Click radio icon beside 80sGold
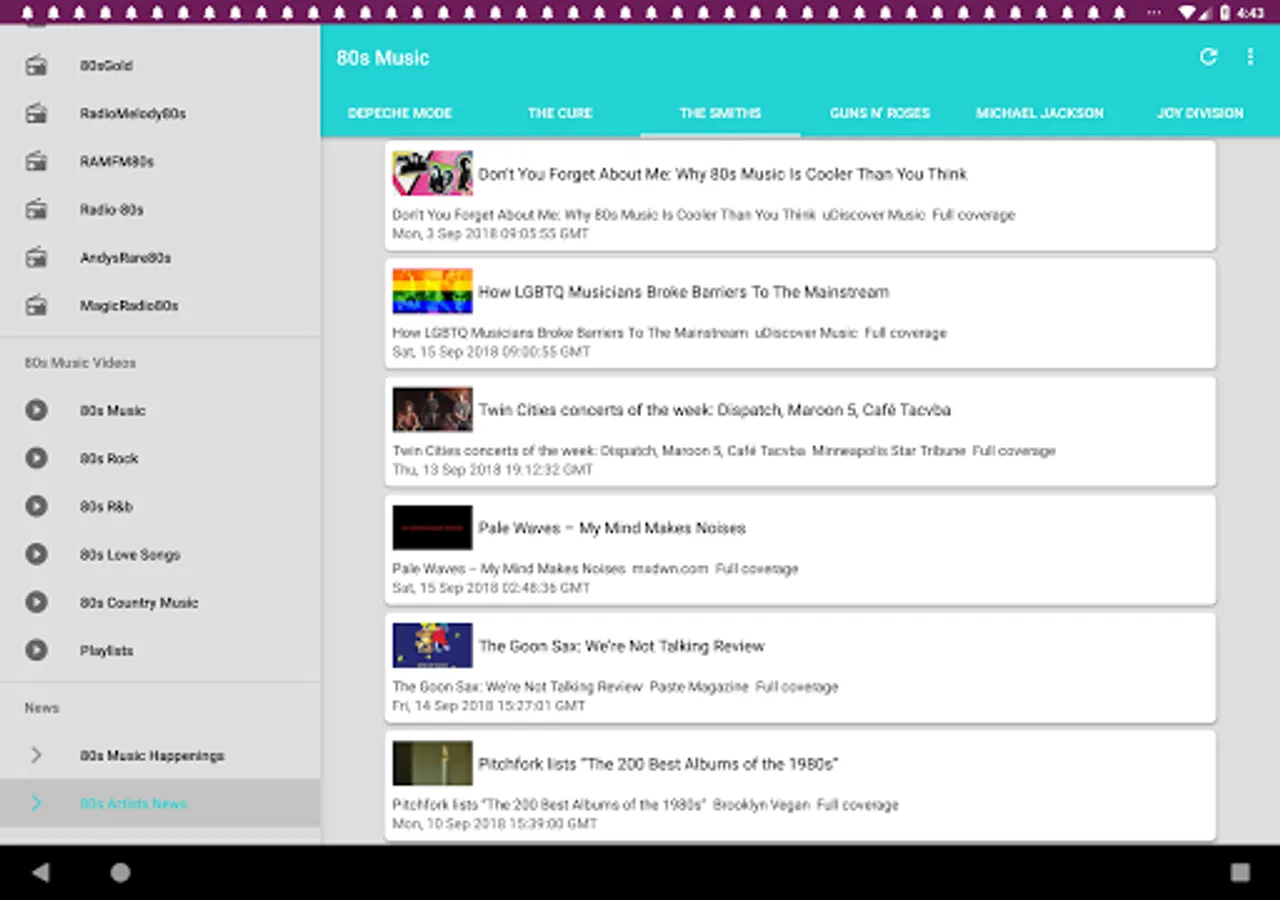This screenshot has height=900, width=1280. pos(36,65)
